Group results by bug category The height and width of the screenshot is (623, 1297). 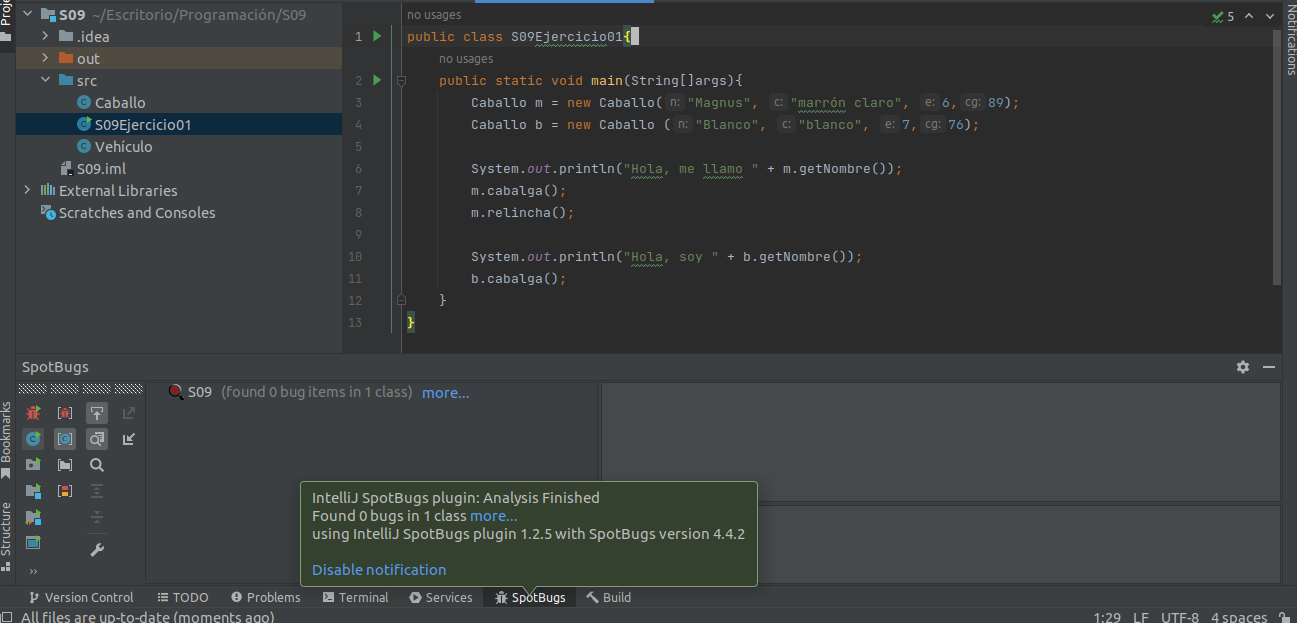click(65, 413)
